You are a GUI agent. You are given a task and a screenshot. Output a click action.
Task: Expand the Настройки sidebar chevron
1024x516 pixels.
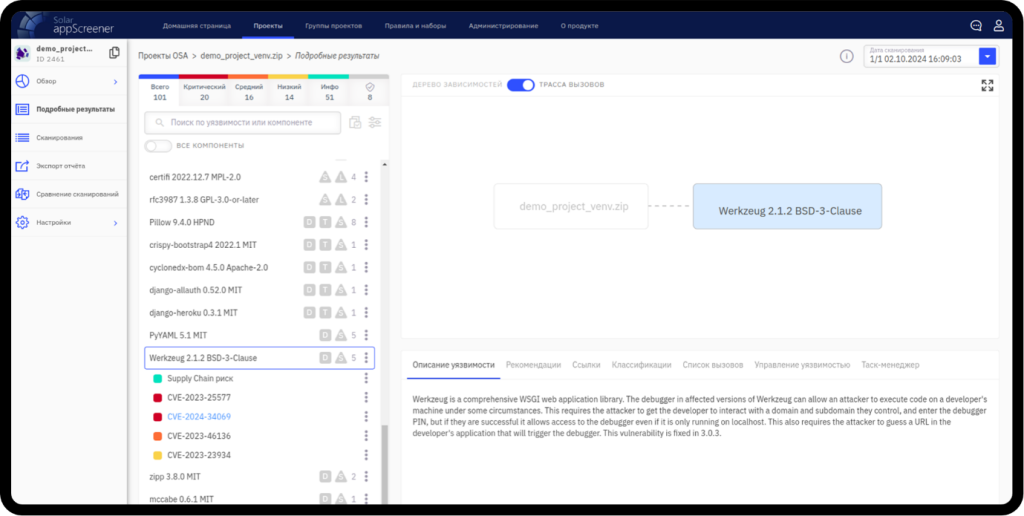tap(115, 223)
